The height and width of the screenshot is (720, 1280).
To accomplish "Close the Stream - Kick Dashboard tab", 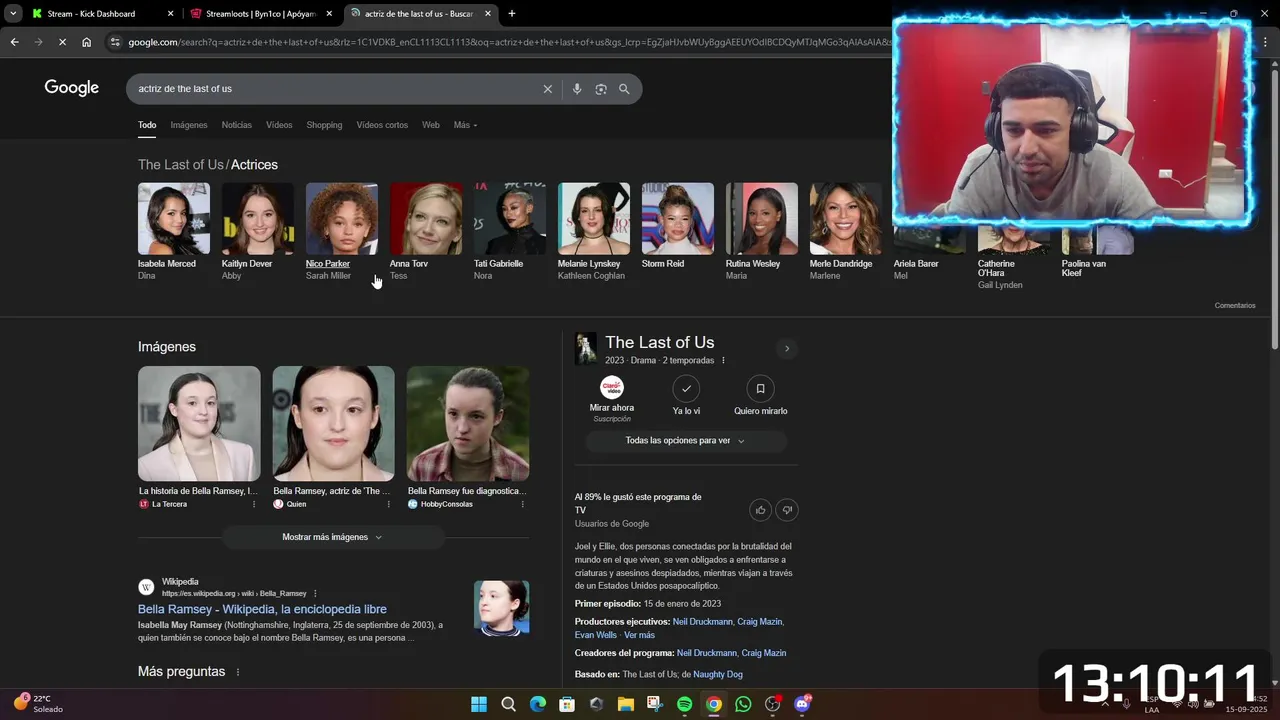I will click(x=170, y=14).
